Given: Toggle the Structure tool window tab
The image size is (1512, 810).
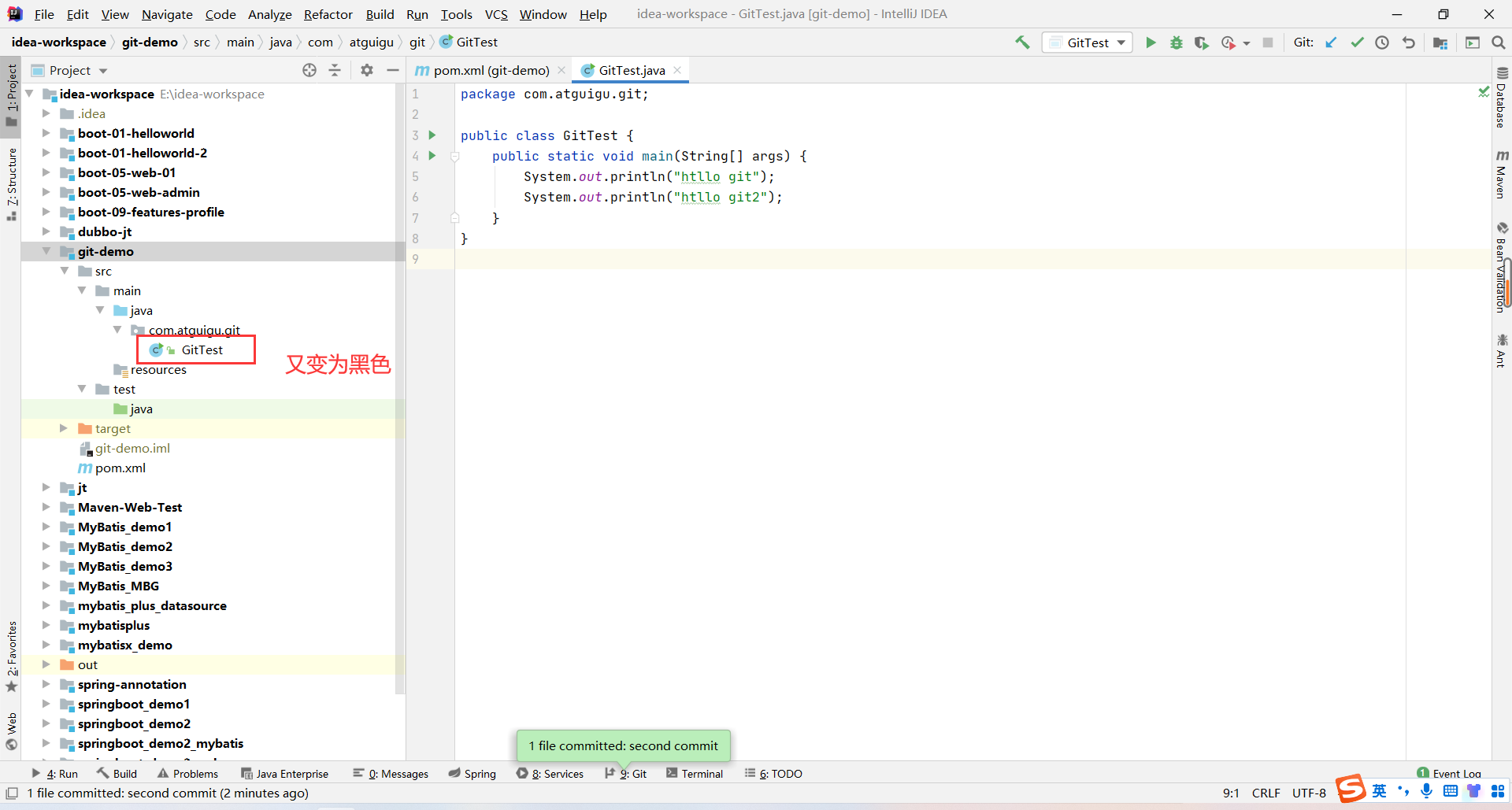Looking at the screenshot, I should coord(11,184).
